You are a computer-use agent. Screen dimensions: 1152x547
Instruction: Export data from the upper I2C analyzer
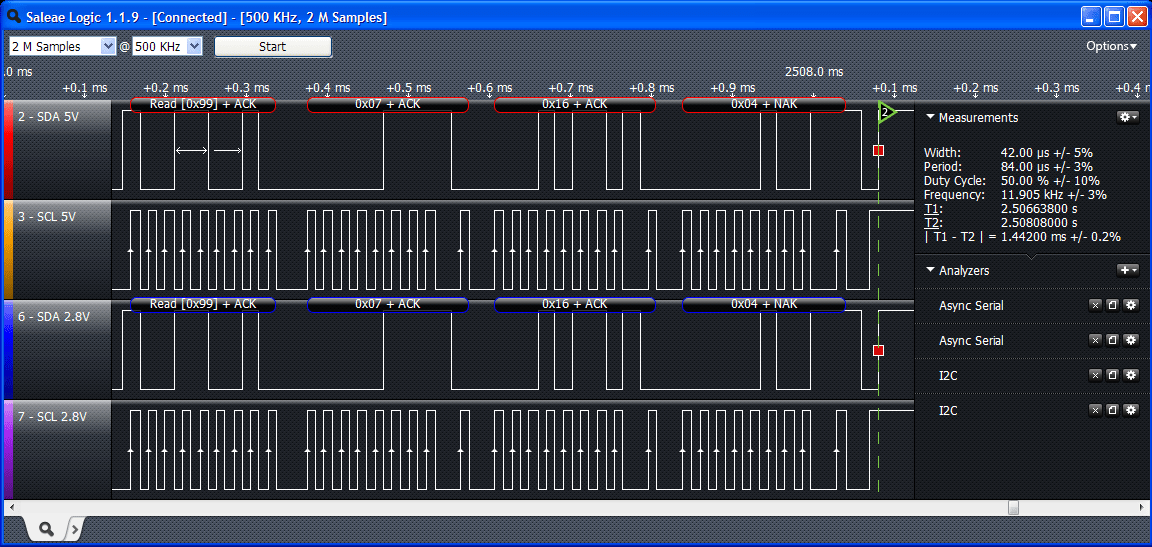pyautogui.click(x=1112, y=375)
